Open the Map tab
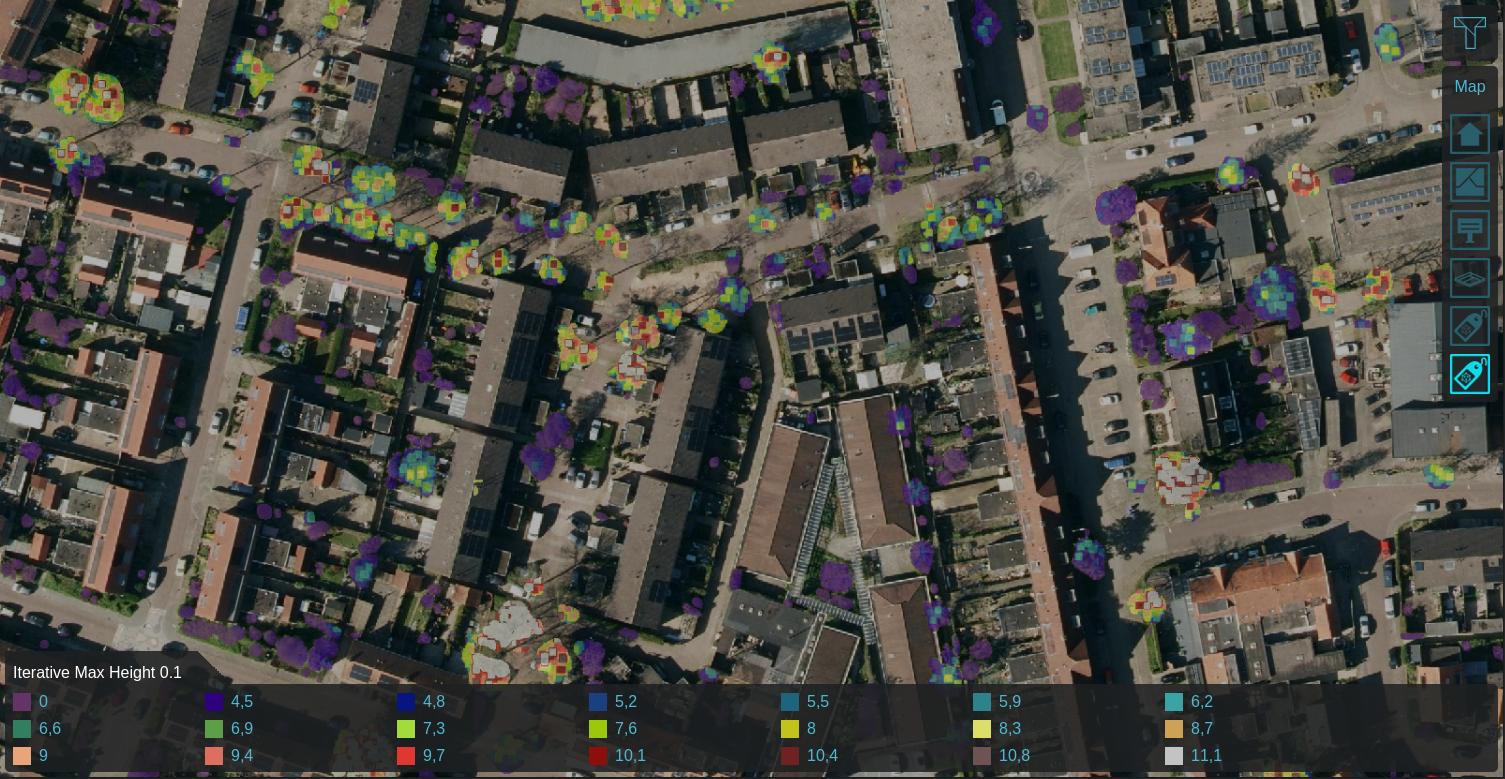 tap(1469, 87)
